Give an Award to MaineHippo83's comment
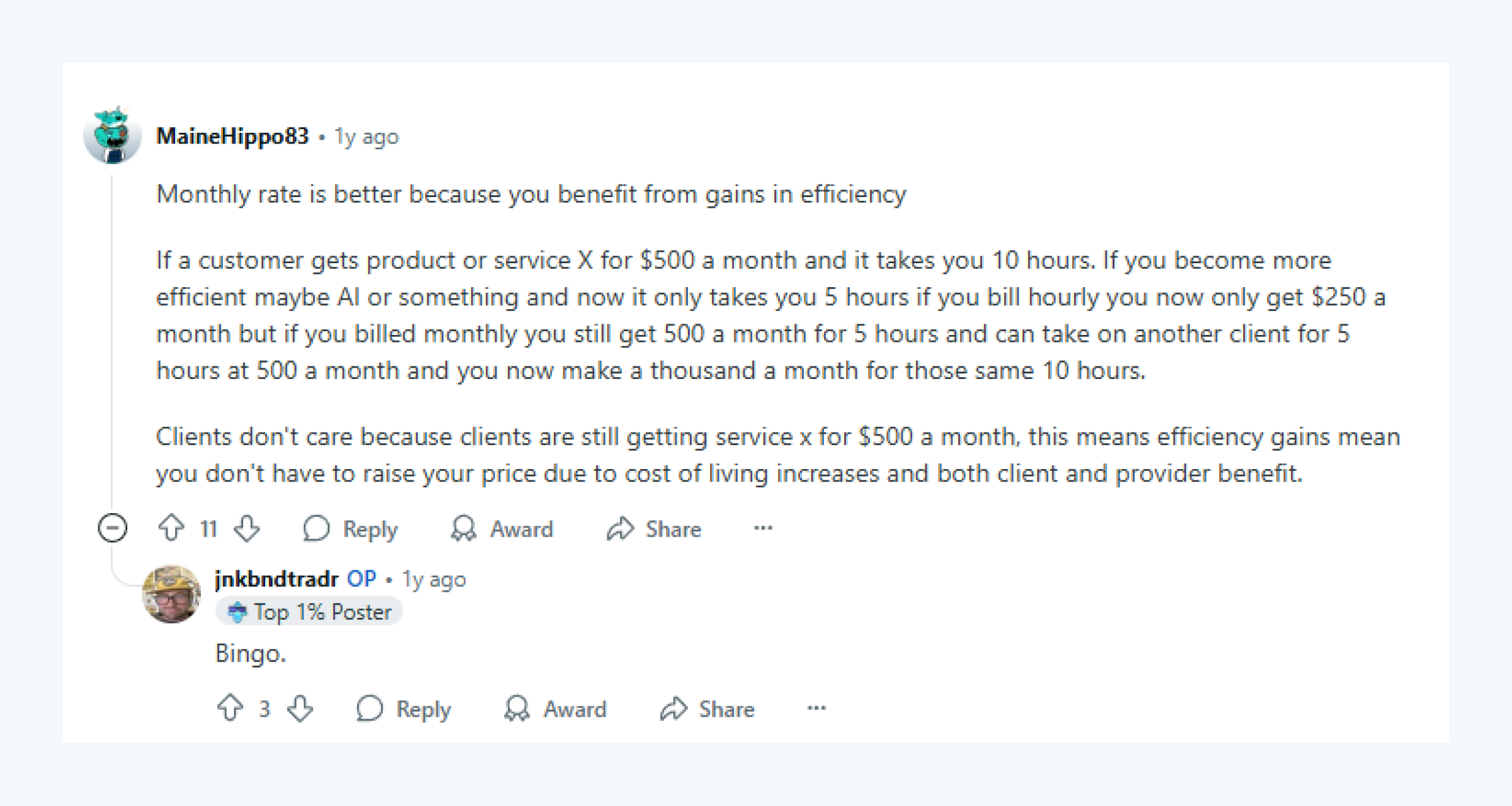The image size is (1512, 806). (501, 529)
